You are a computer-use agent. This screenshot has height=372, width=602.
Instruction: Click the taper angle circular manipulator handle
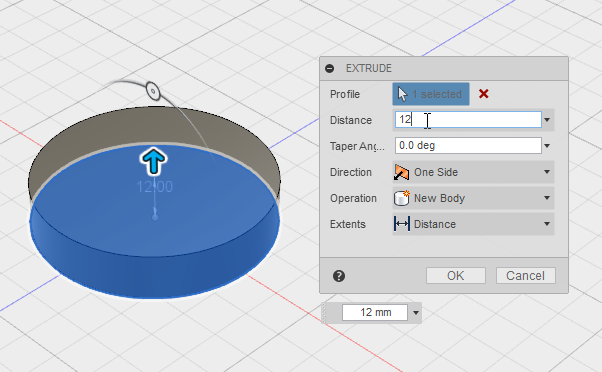pyautogui.click(x=153, y=91)
